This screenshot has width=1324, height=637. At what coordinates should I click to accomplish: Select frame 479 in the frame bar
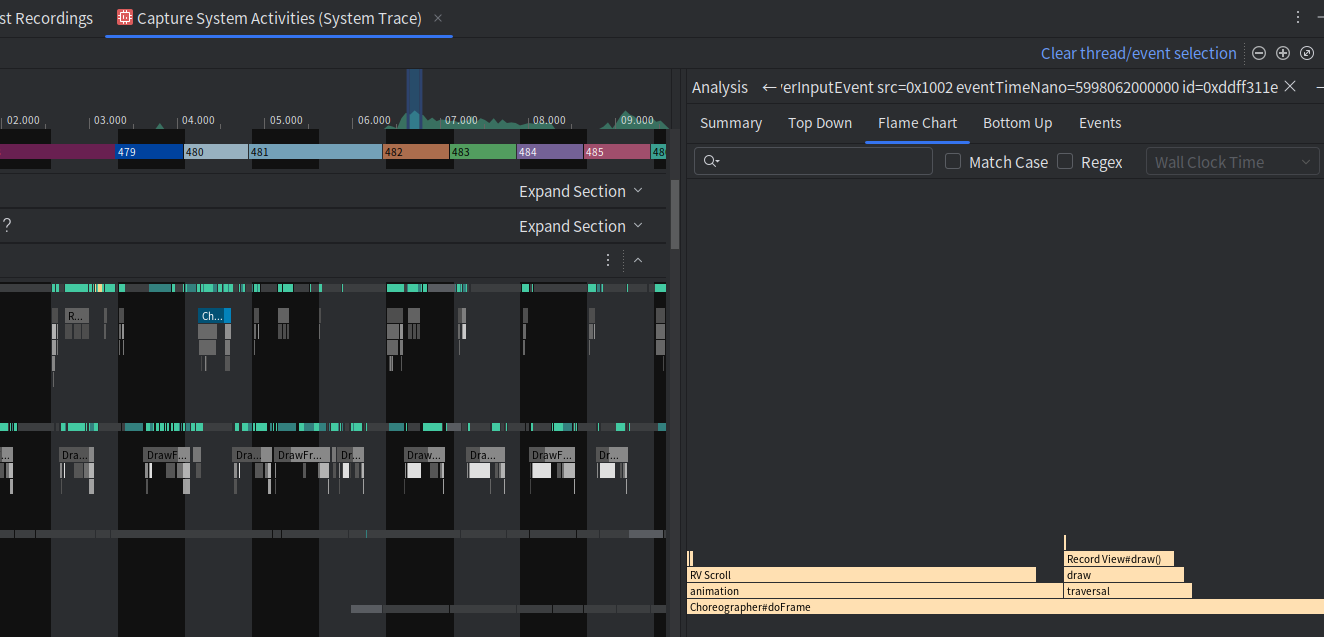tap(150, 152)
